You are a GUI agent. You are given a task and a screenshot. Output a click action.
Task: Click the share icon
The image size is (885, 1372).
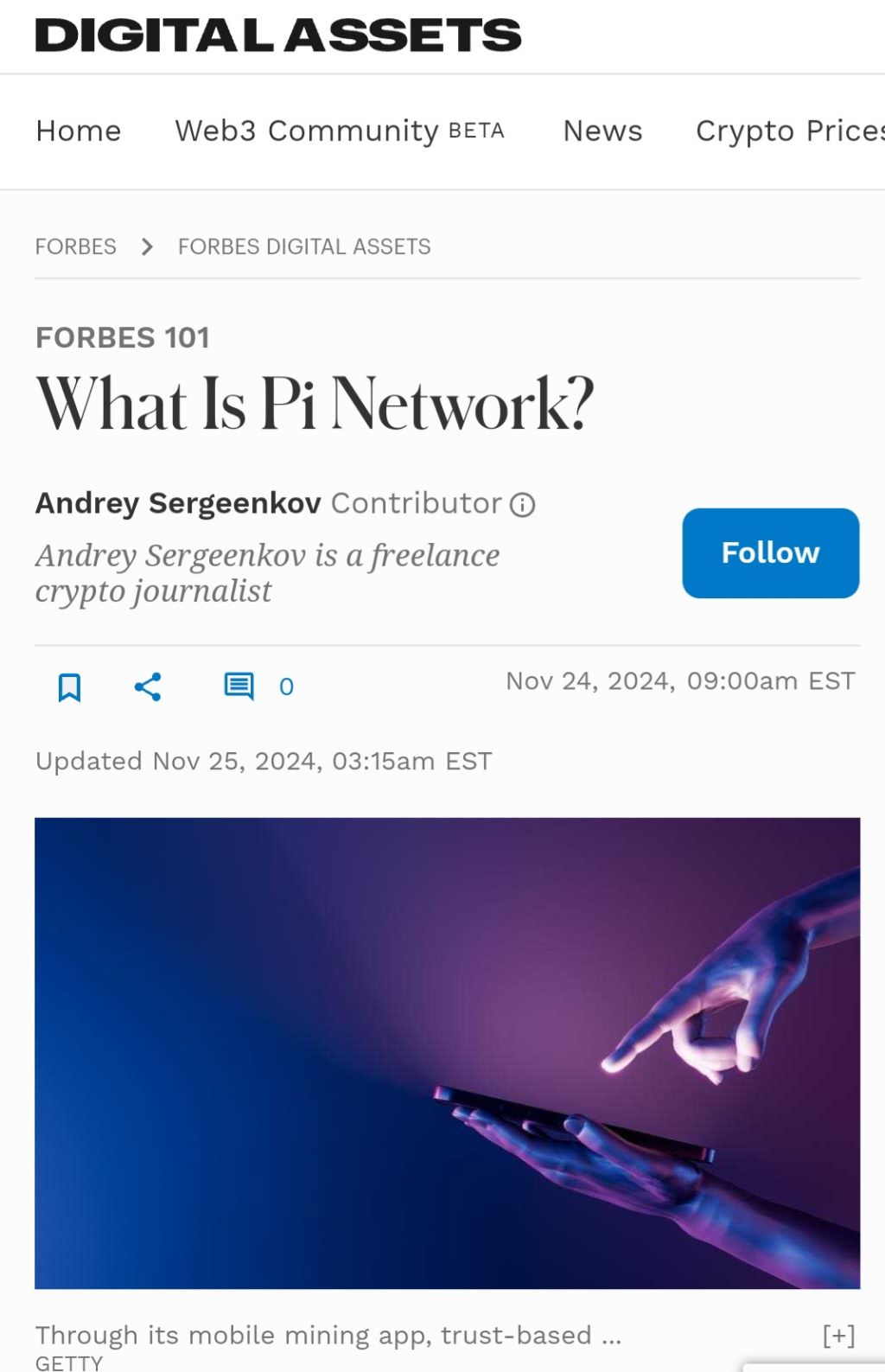148,687
